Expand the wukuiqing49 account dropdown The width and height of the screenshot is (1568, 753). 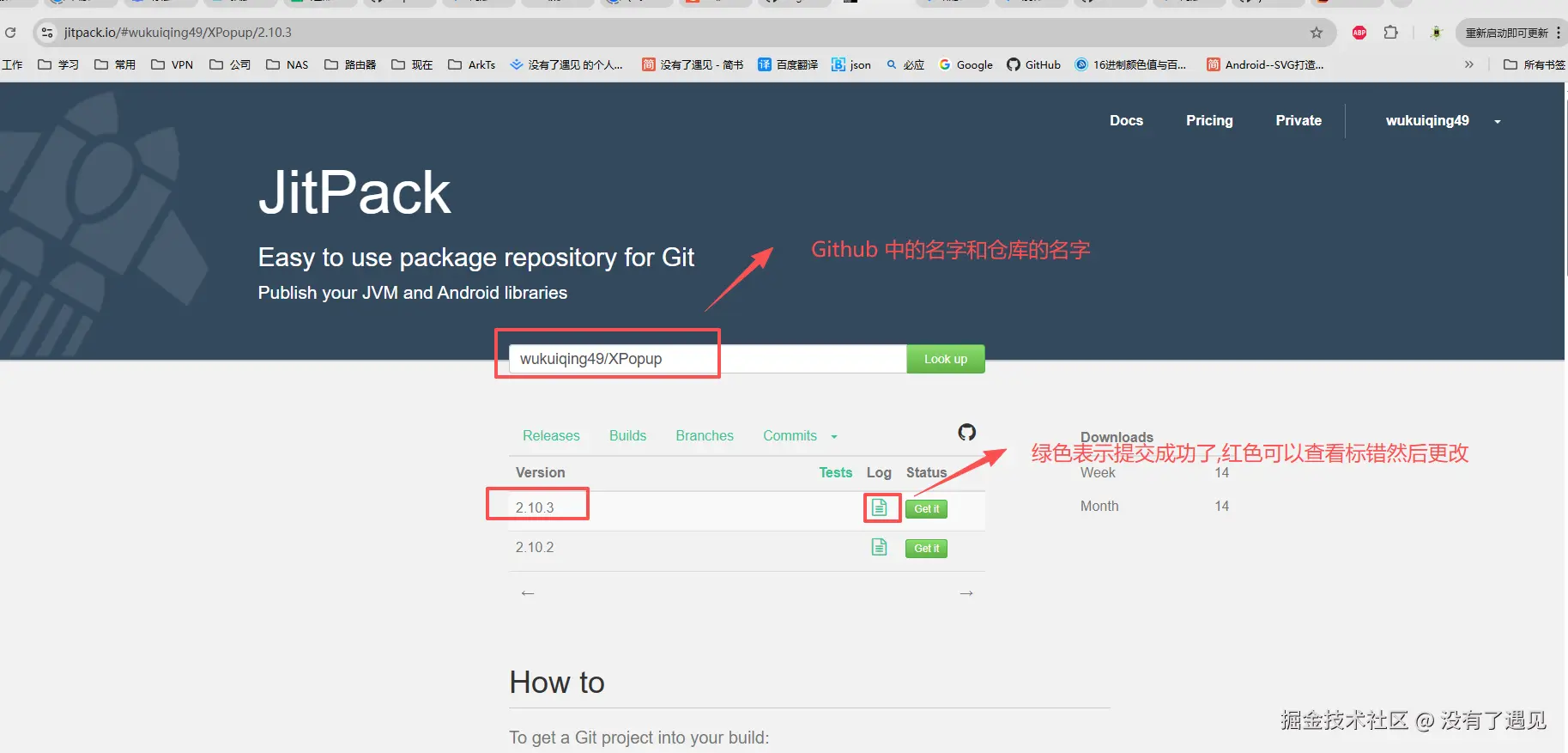[1443, 121]
